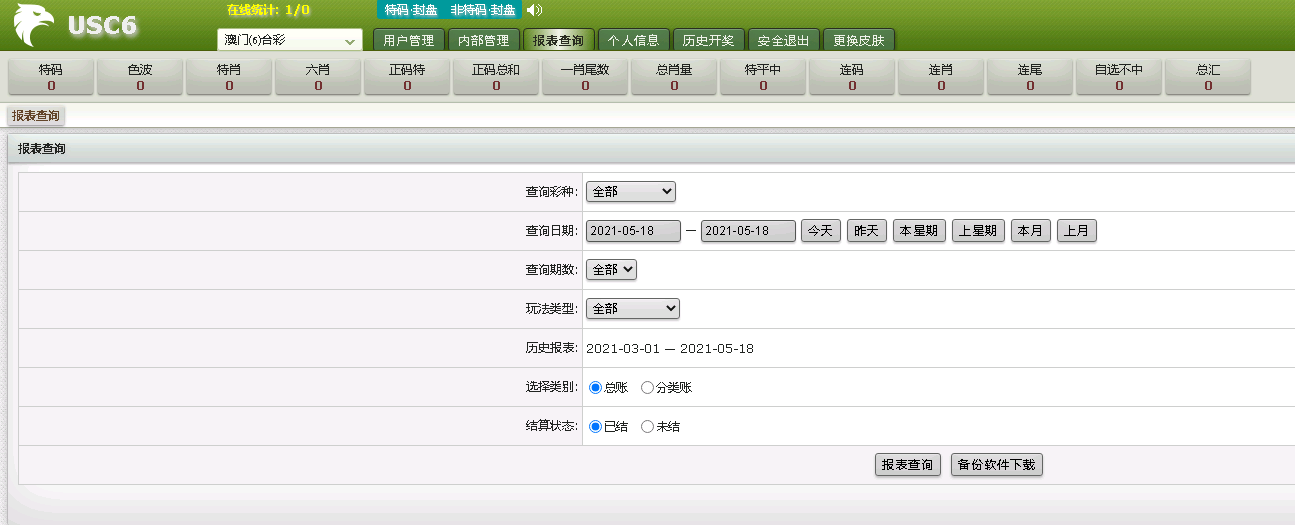The image size is (1295, 525).
Task: Open the 查询期数 dropdown
Action: coord(611,270)
